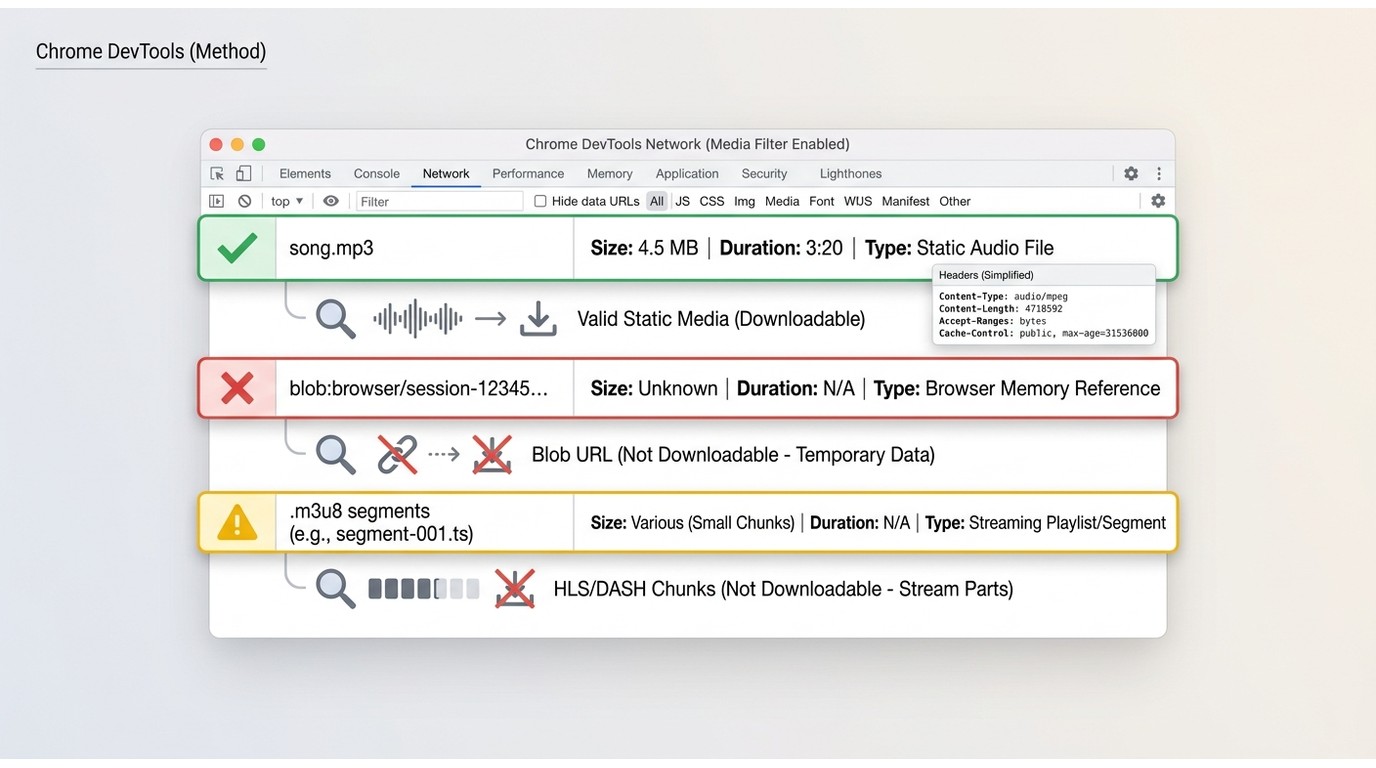The image size is (1376, 768).
Task: Click magnifier icon in Blob URL row
Action: click(336, 455)
